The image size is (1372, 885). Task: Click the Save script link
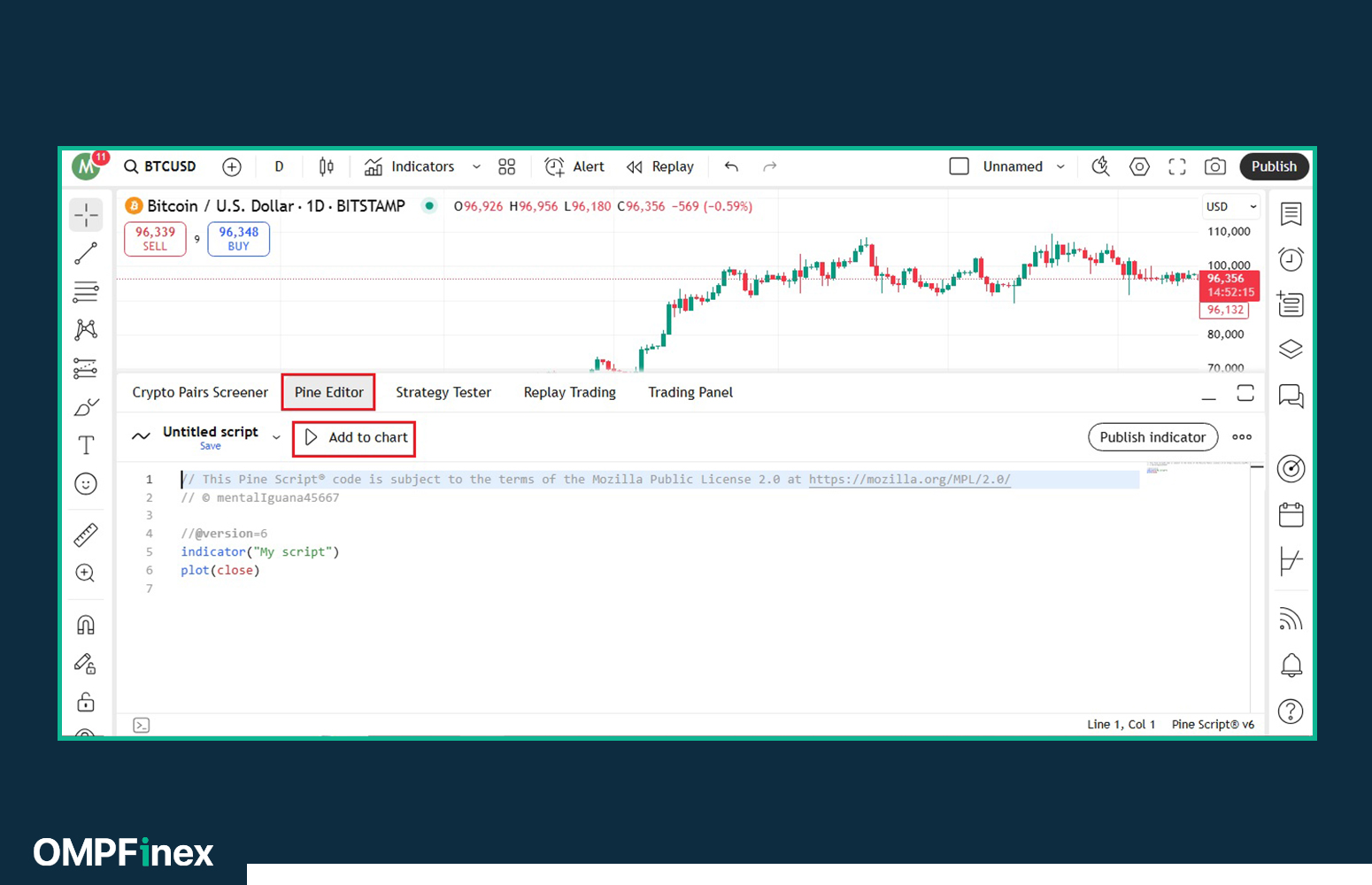(211, 446)
